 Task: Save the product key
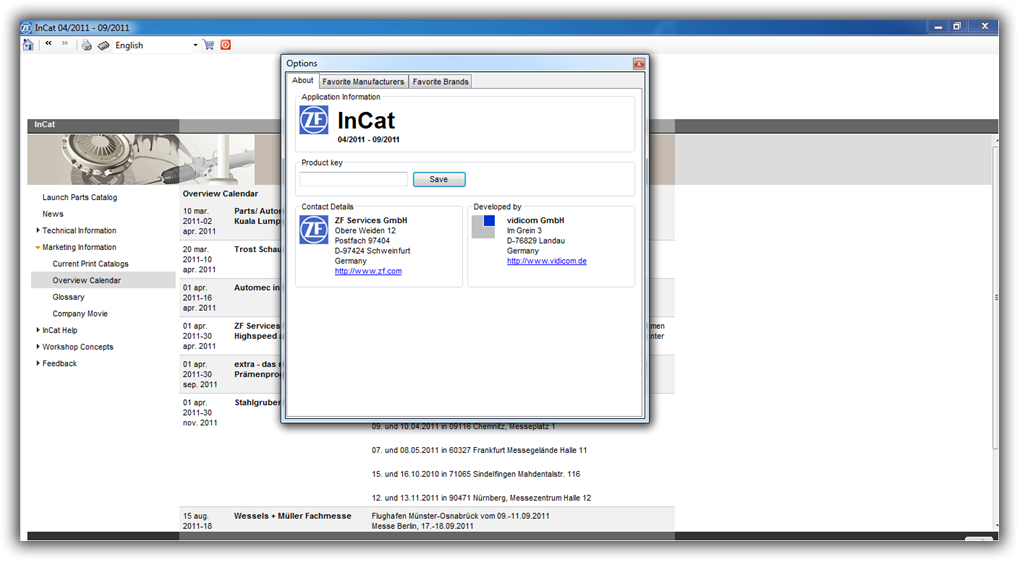[439, 180]
